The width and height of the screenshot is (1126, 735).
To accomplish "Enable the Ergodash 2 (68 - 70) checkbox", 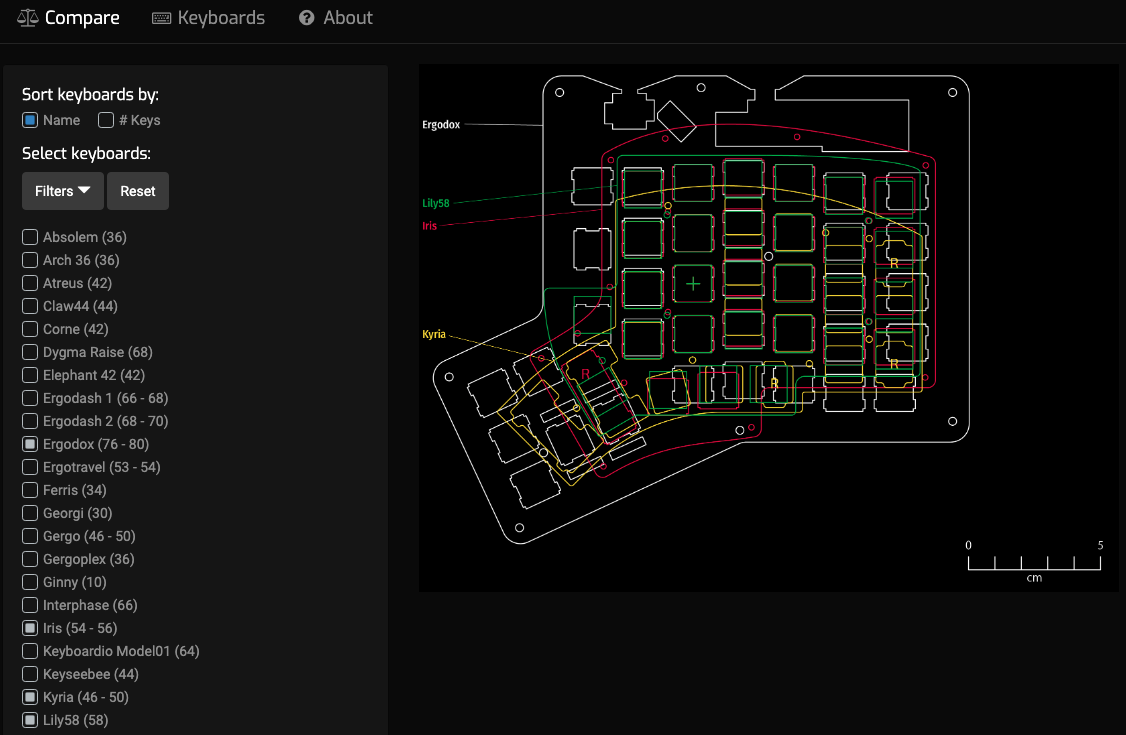I will pyautogui.click(x=30, y=421).
